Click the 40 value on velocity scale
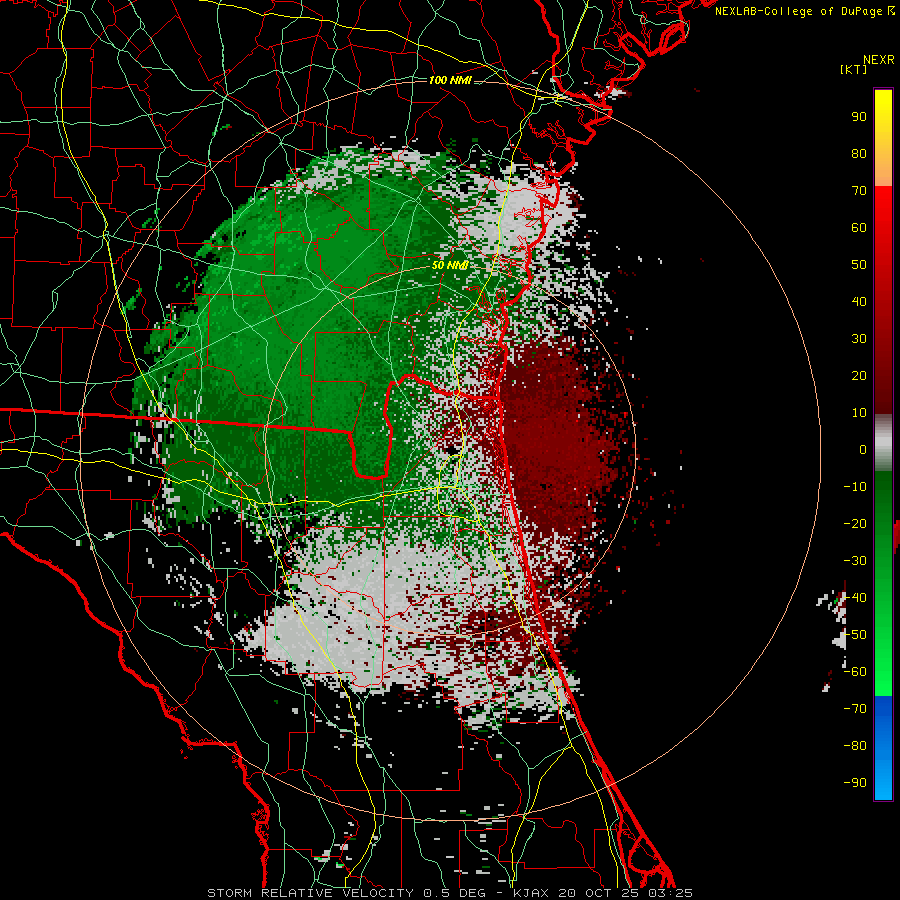Image resolution: width=900 pixels, height=900 pixels. coord(859,301)
